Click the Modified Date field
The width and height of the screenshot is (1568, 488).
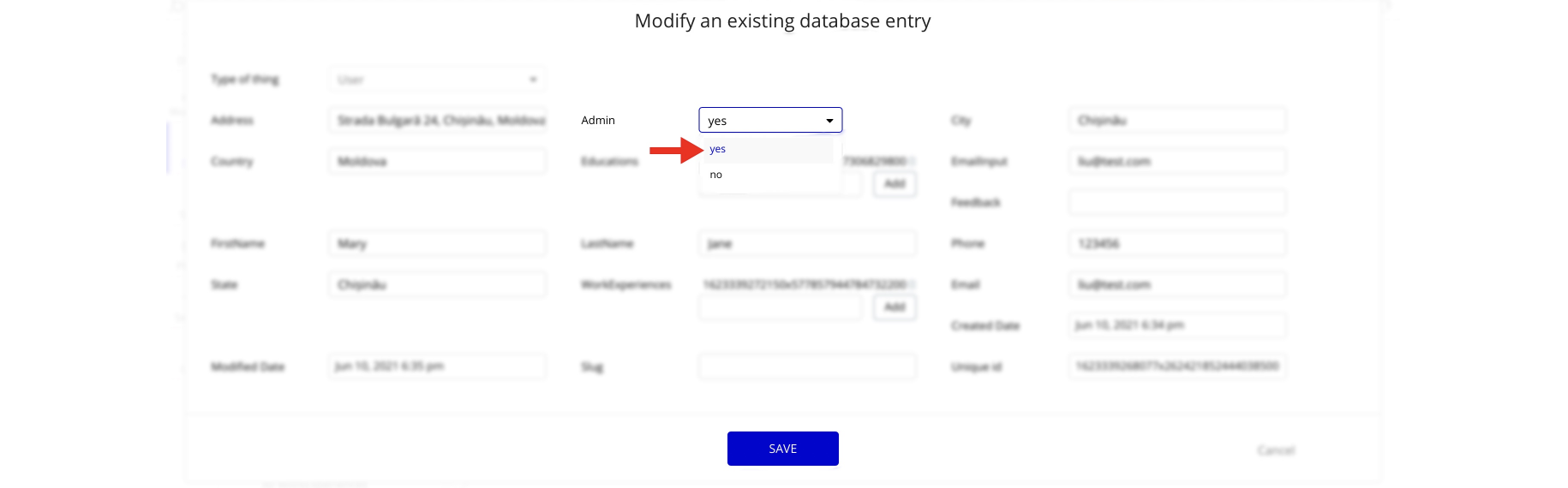[437, 367]
